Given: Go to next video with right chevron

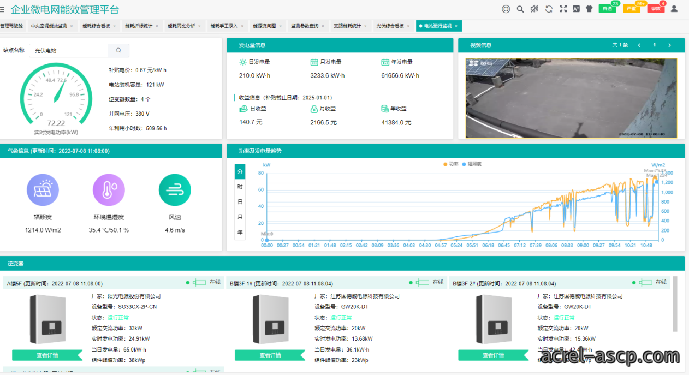Looking at the screenshot, I should point(669,45).
